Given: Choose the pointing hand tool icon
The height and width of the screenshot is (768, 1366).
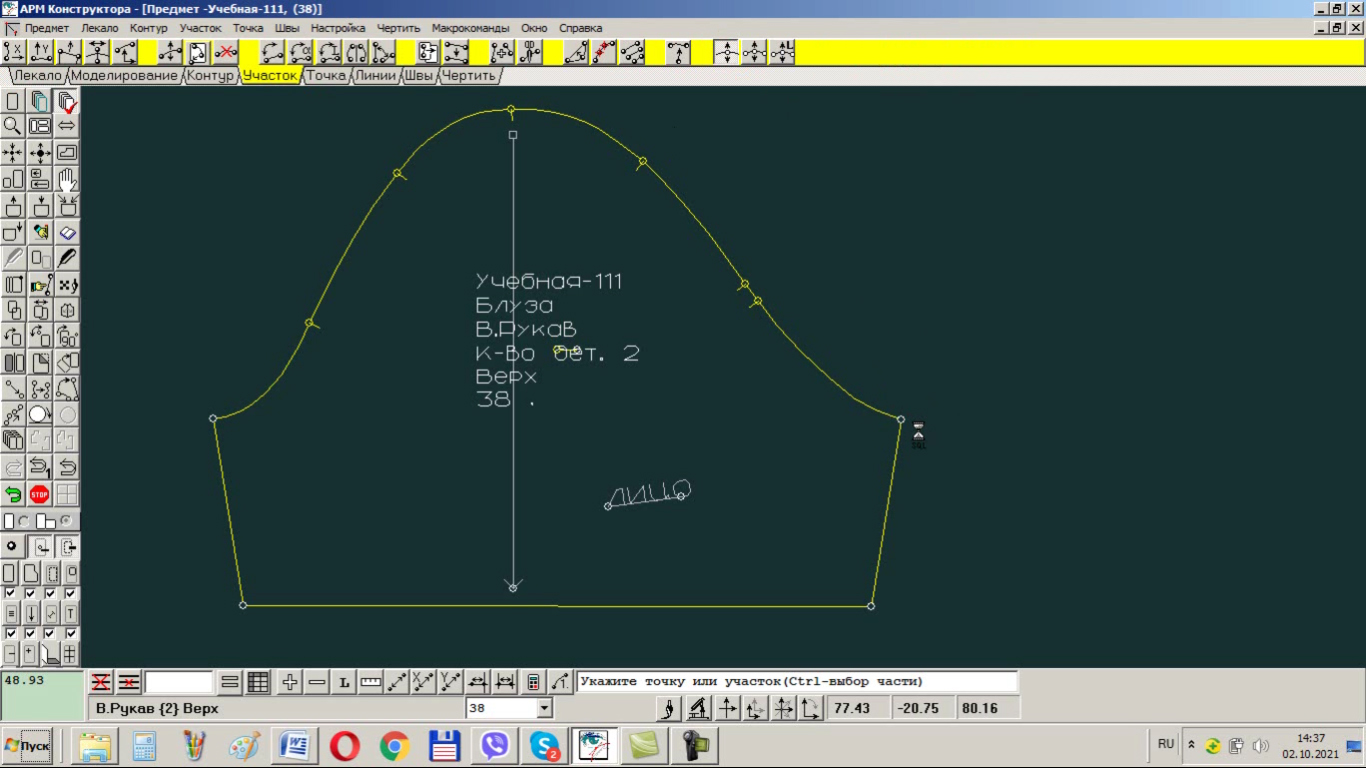Looking at the screenshot, I should (40, 284).
